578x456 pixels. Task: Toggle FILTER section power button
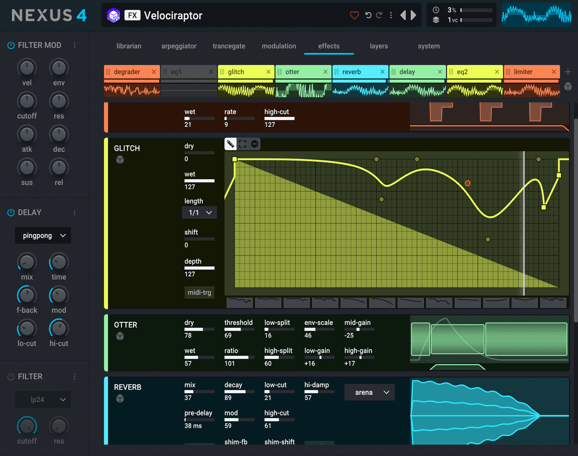[11, 376]
